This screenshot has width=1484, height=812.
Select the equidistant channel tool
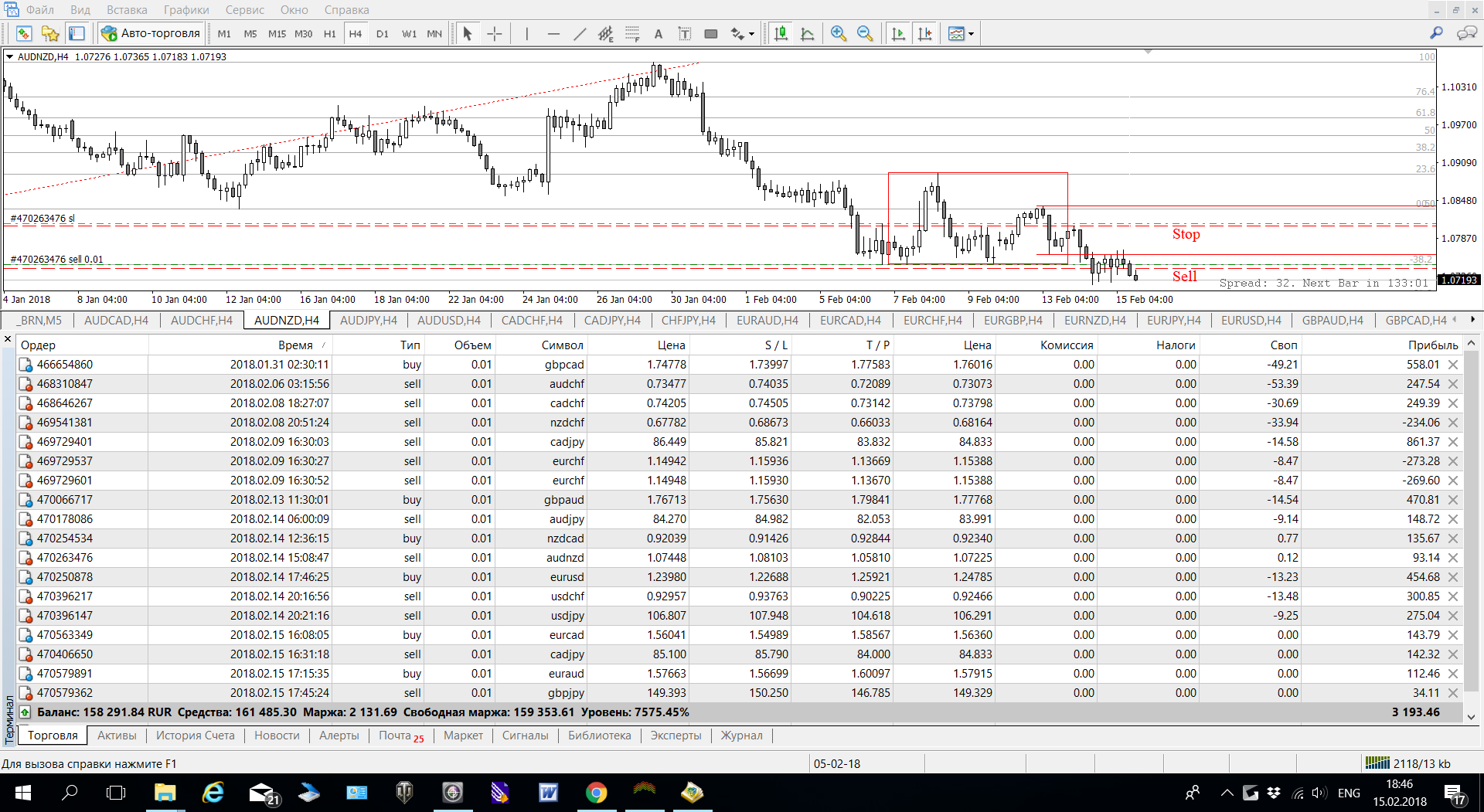point(606,33)
